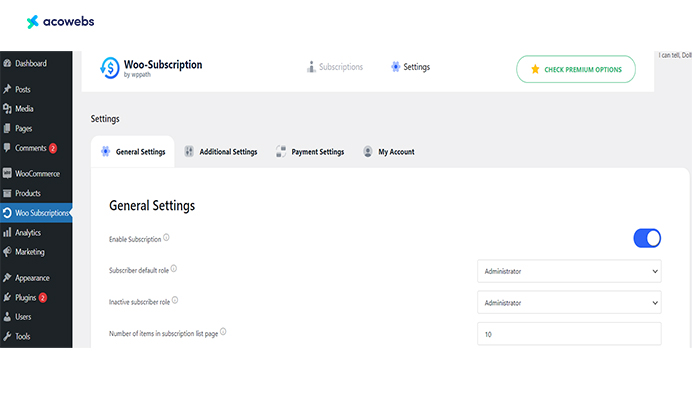
Task: Click the 'Subscriber default role' label
Action: tap(139, 270)
